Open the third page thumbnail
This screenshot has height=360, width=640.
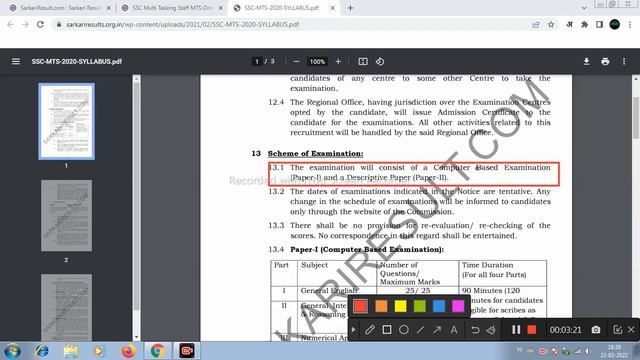67,307
